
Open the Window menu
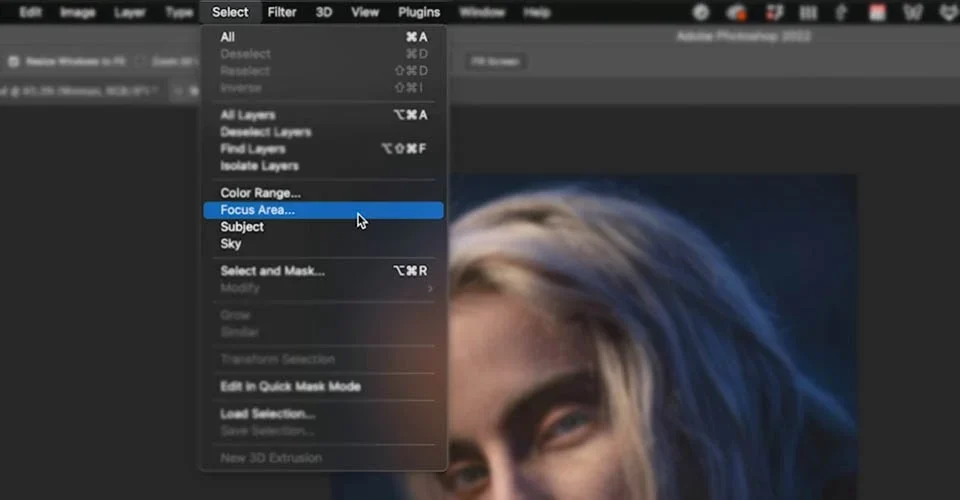pyautogui.click(x=482, y=12)
